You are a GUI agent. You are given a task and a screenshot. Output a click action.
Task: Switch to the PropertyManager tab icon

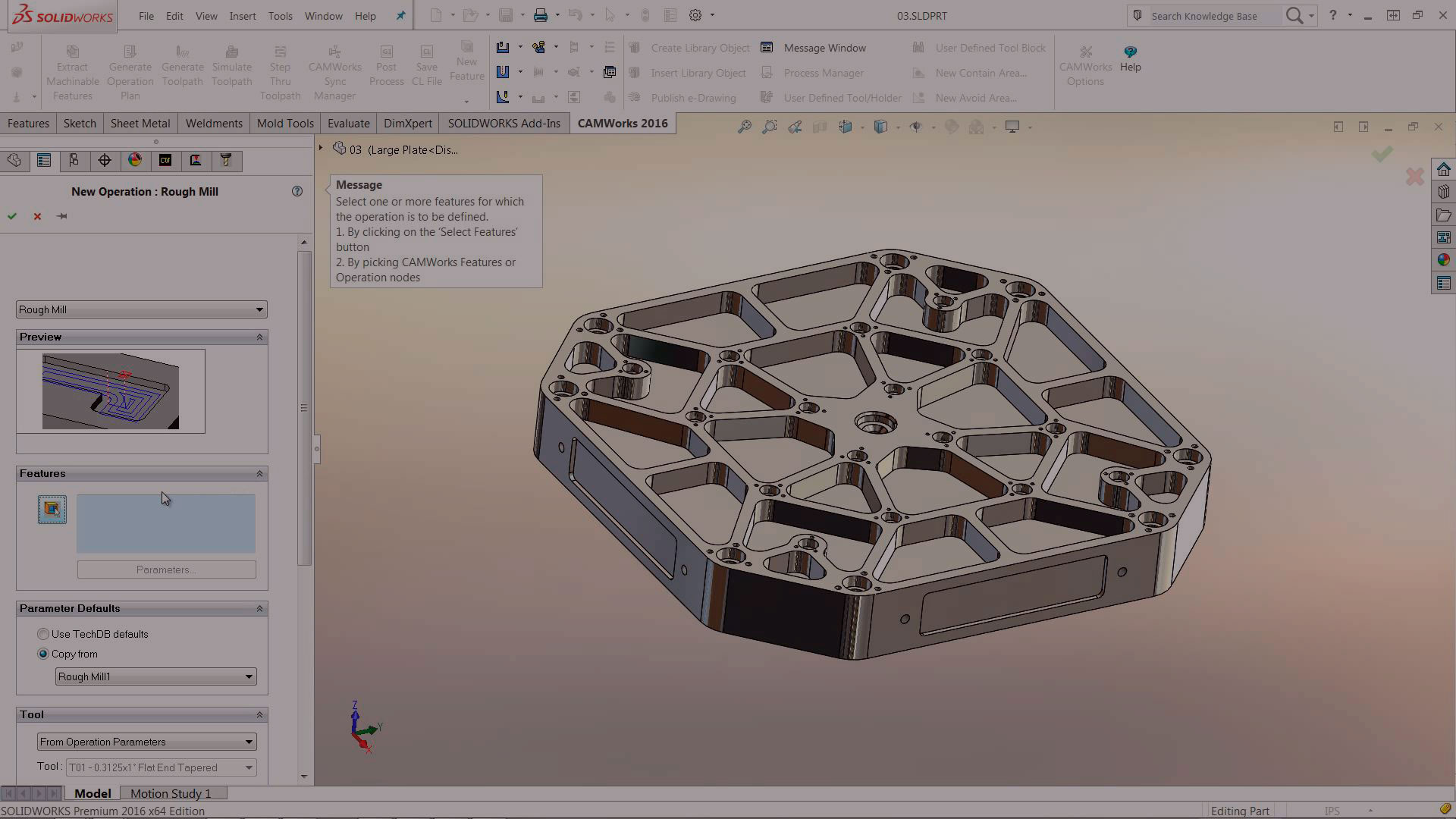coord(44,160)
